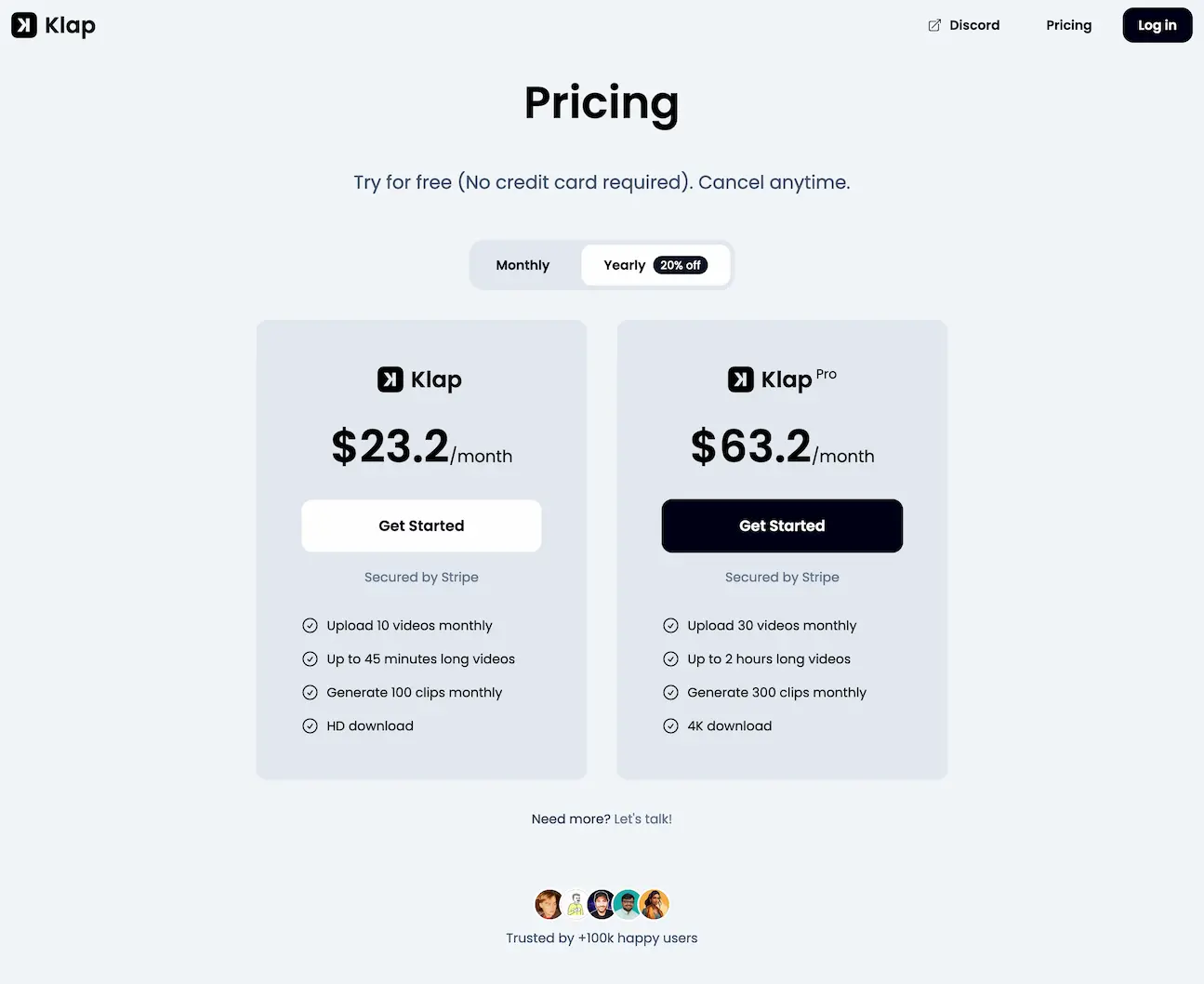The image size is (1204, 984).
Task: Click the checkmark beside '4K download'
Action: pyautogui.click(x=670, y=725)
